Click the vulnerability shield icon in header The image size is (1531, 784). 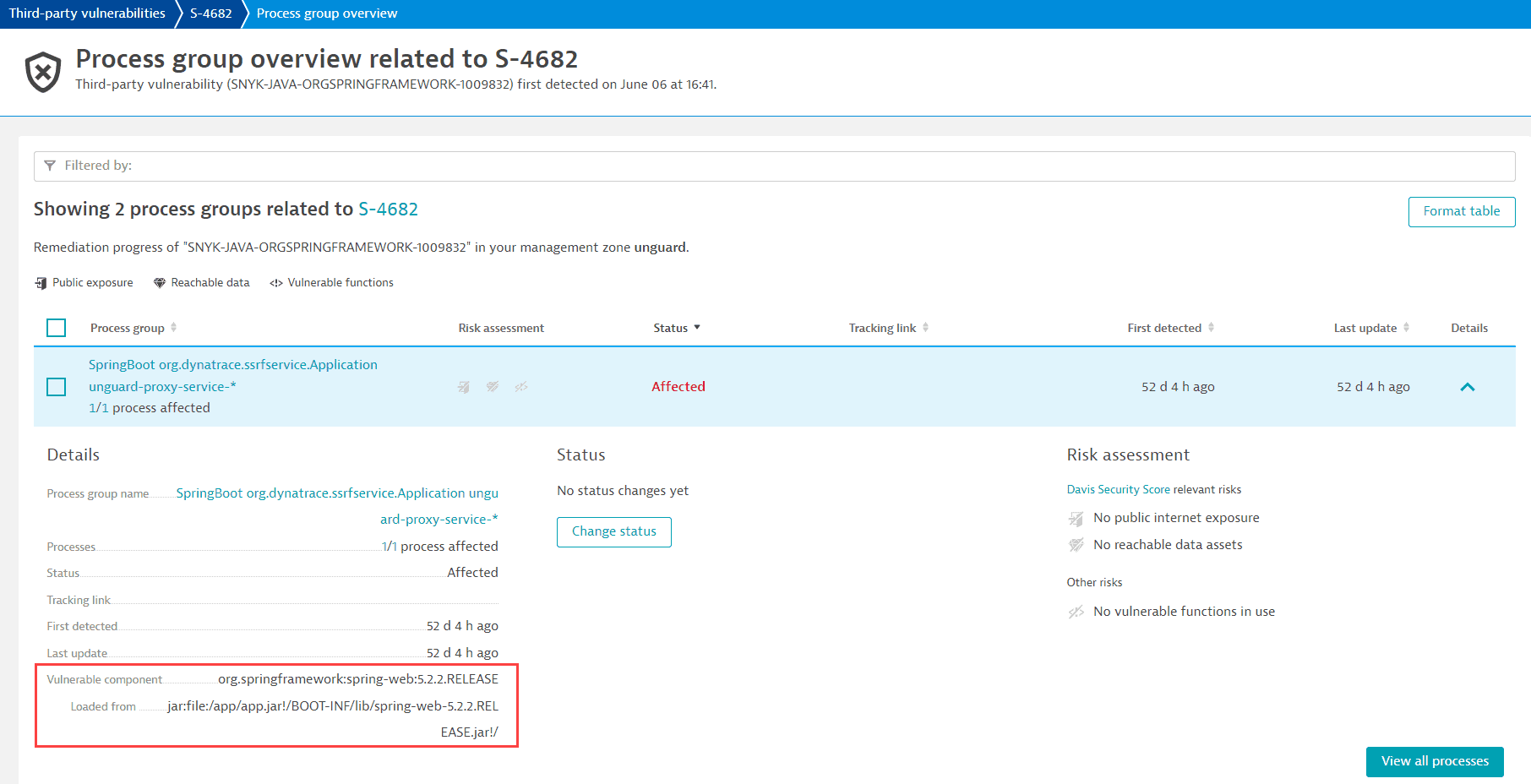coord(42,72)
